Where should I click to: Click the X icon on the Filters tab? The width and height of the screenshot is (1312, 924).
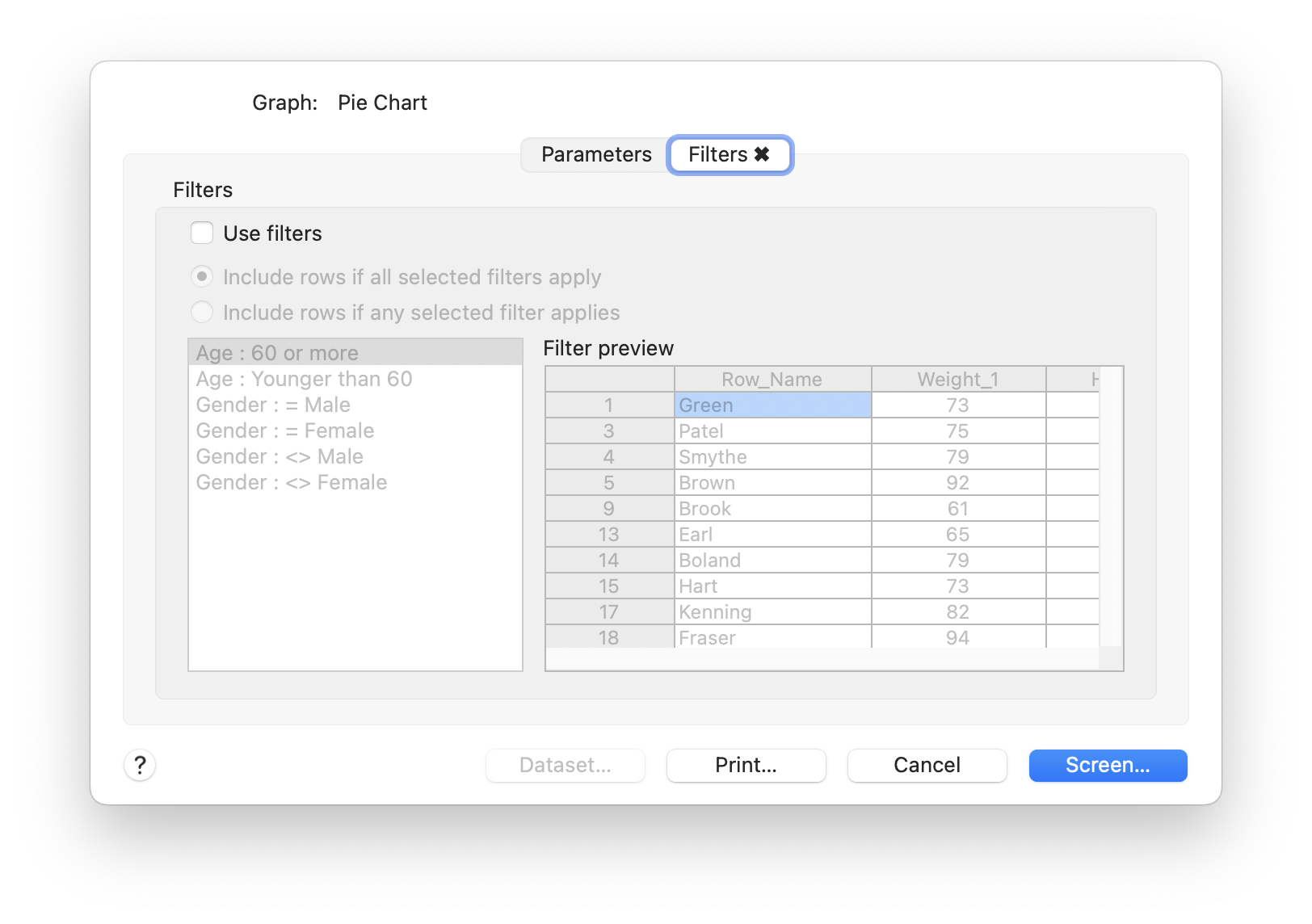coord(763,154)
